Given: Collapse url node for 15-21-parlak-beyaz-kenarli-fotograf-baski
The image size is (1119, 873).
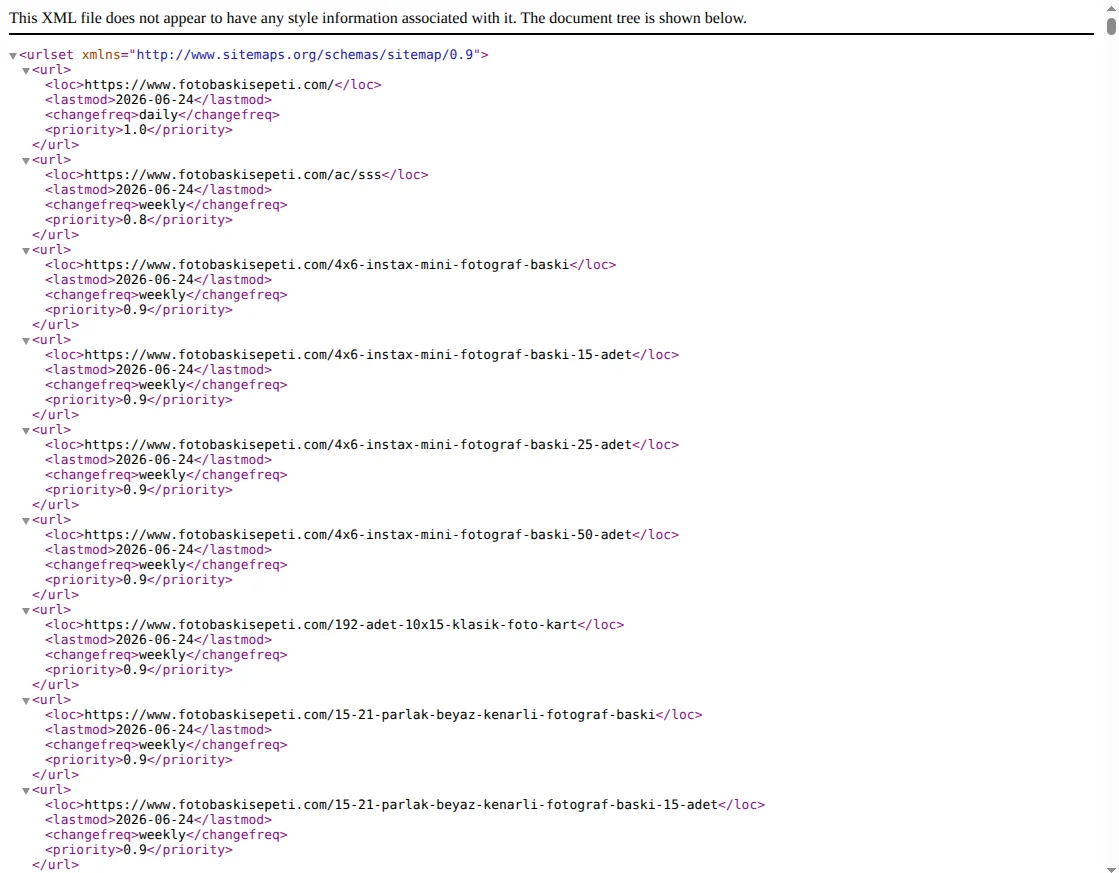Looking at the screenshot, I should click(x=26, y=700).
